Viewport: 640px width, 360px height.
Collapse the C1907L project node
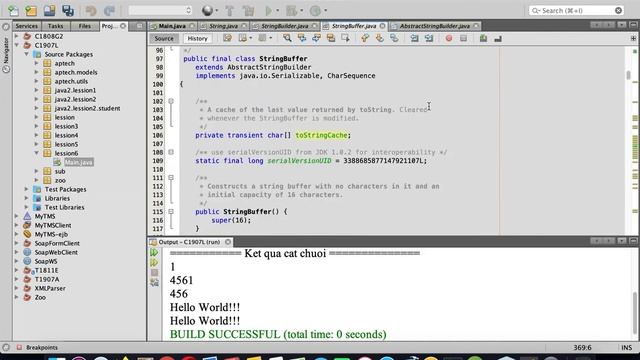17,45
